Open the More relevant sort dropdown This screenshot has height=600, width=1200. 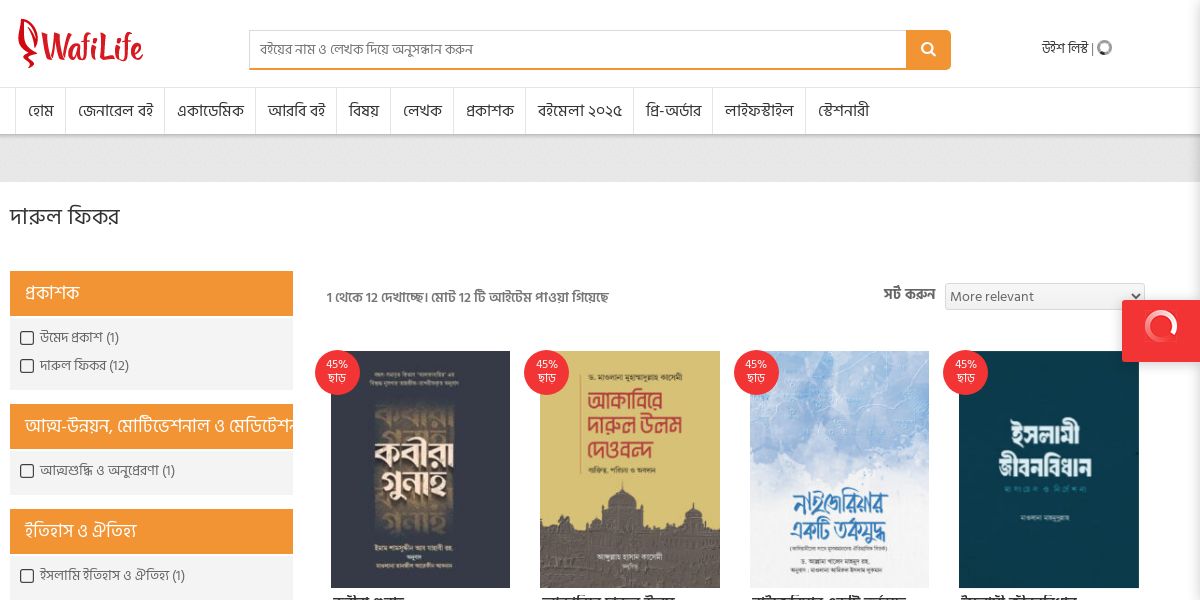pos(1044,296)
